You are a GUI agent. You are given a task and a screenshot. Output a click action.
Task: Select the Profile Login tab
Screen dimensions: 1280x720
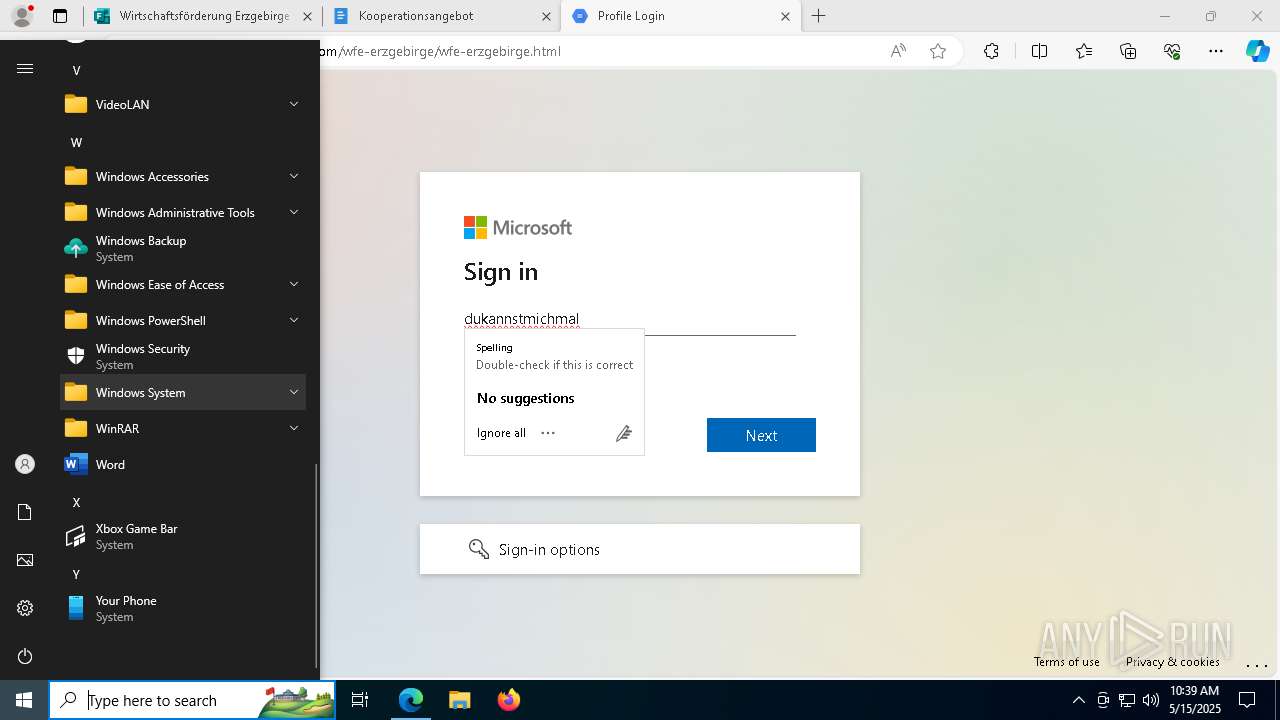coord(680,16)
